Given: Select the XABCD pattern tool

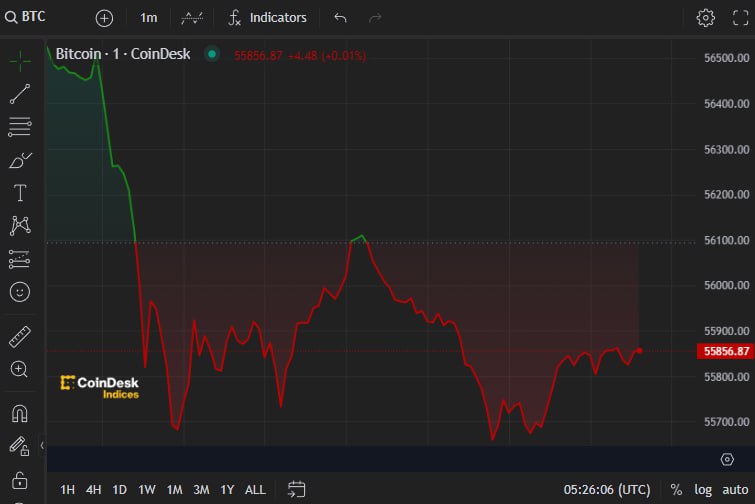Looking at the screenshot, I should pyautogui.click(x=20, y=225).
